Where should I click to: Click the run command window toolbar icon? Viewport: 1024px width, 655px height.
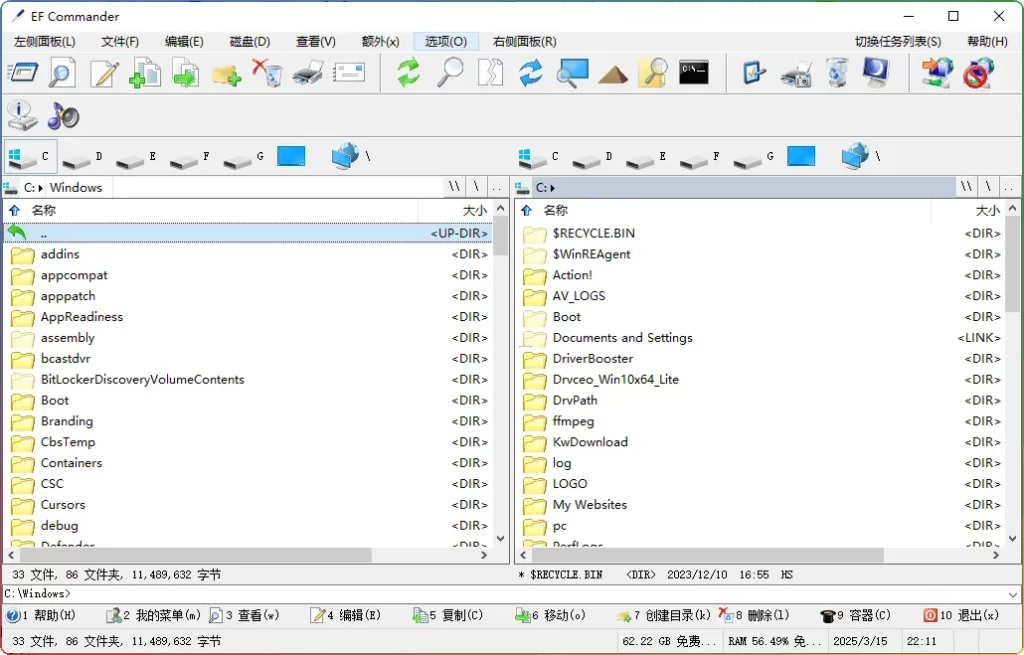coord(23,72)
